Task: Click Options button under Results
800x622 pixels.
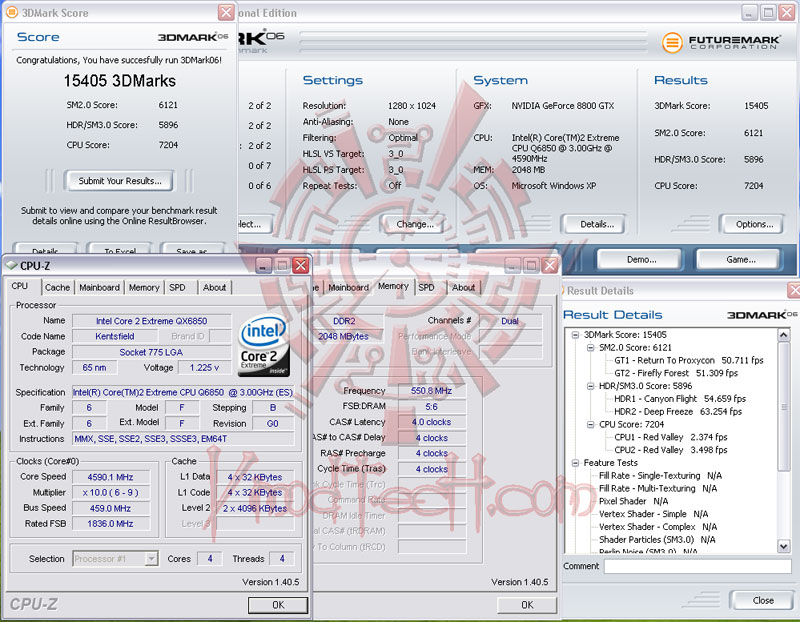Action: point(752,225)
